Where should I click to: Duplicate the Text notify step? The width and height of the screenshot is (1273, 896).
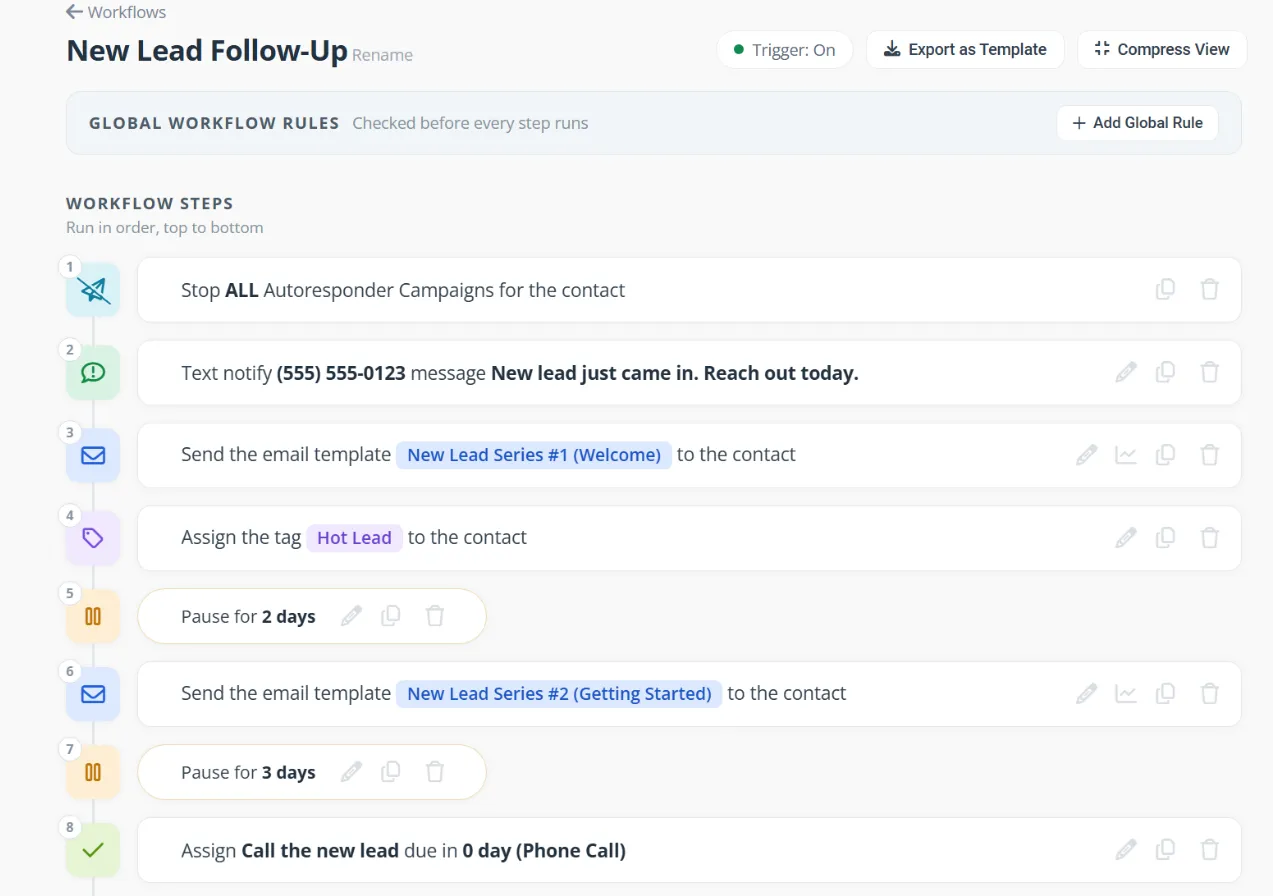[1165, 372]
